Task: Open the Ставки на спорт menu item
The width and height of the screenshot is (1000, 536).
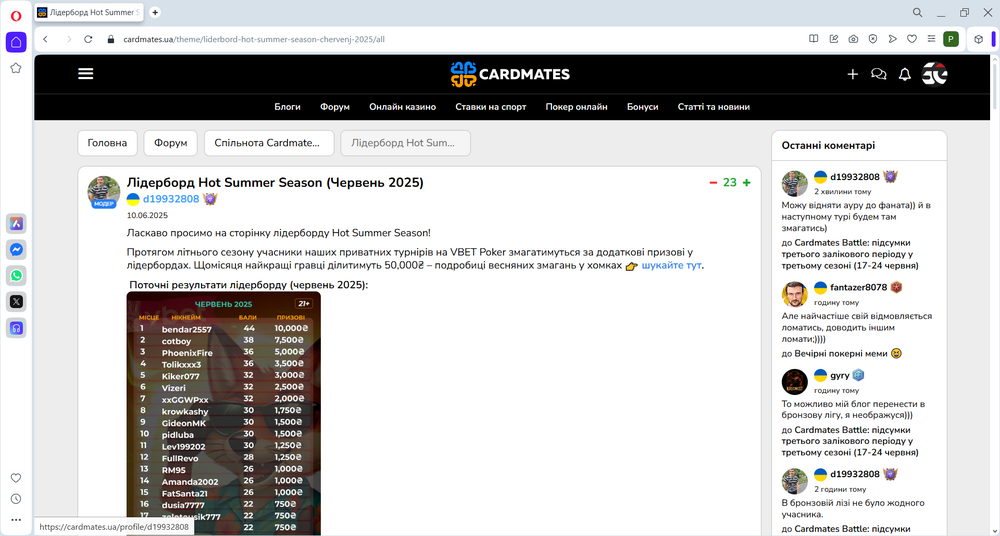Action: pos(491,107)
